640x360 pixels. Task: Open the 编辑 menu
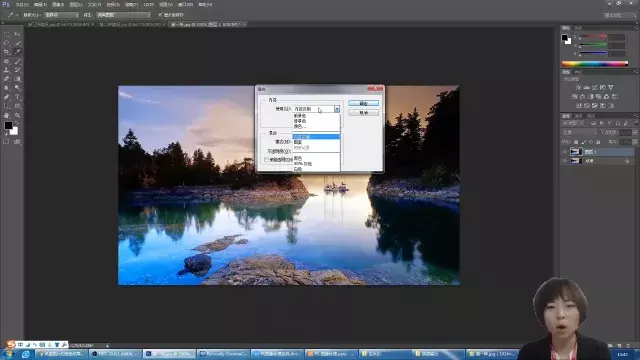coord(40,4)
